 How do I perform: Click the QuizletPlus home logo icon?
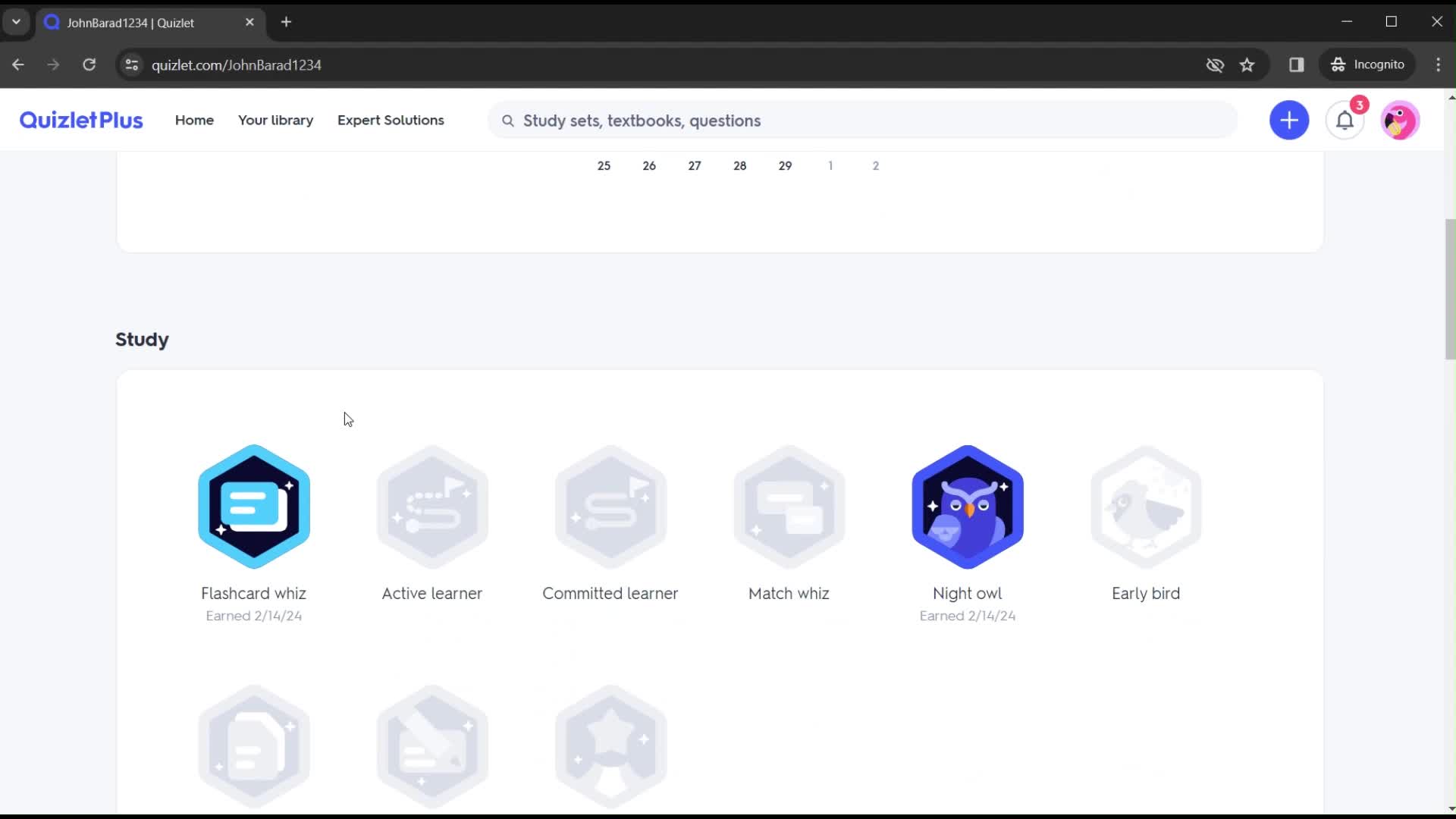coord(81,120)
